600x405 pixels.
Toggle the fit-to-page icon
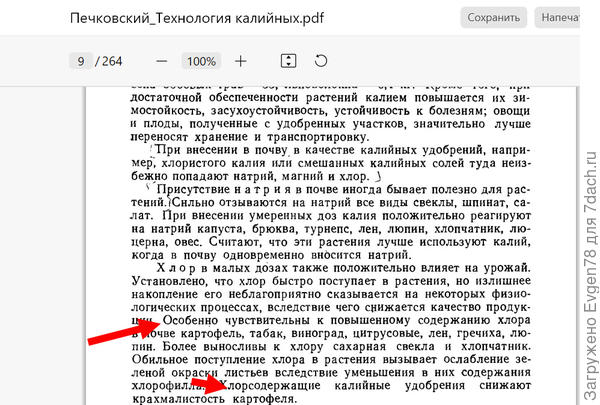[288, 61]
